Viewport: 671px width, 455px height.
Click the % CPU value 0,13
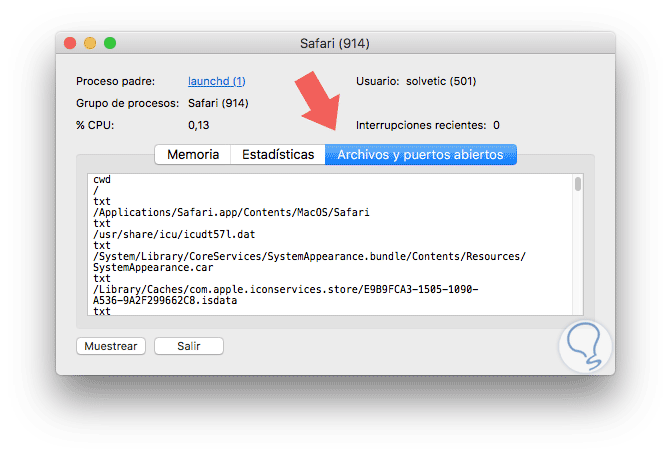[199, 125]
